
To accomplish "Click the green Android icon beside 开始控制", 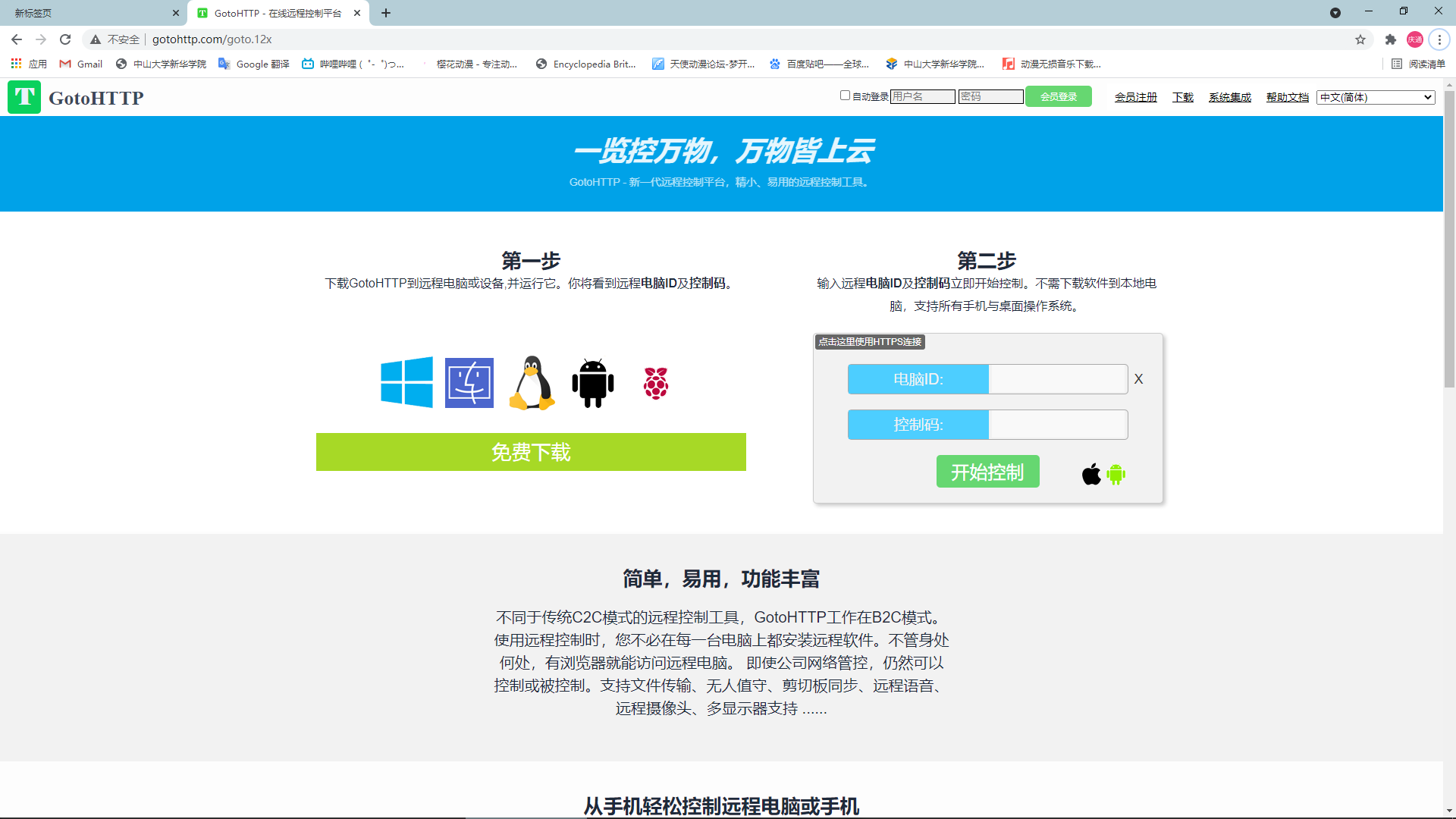I will click(1117, 474).
